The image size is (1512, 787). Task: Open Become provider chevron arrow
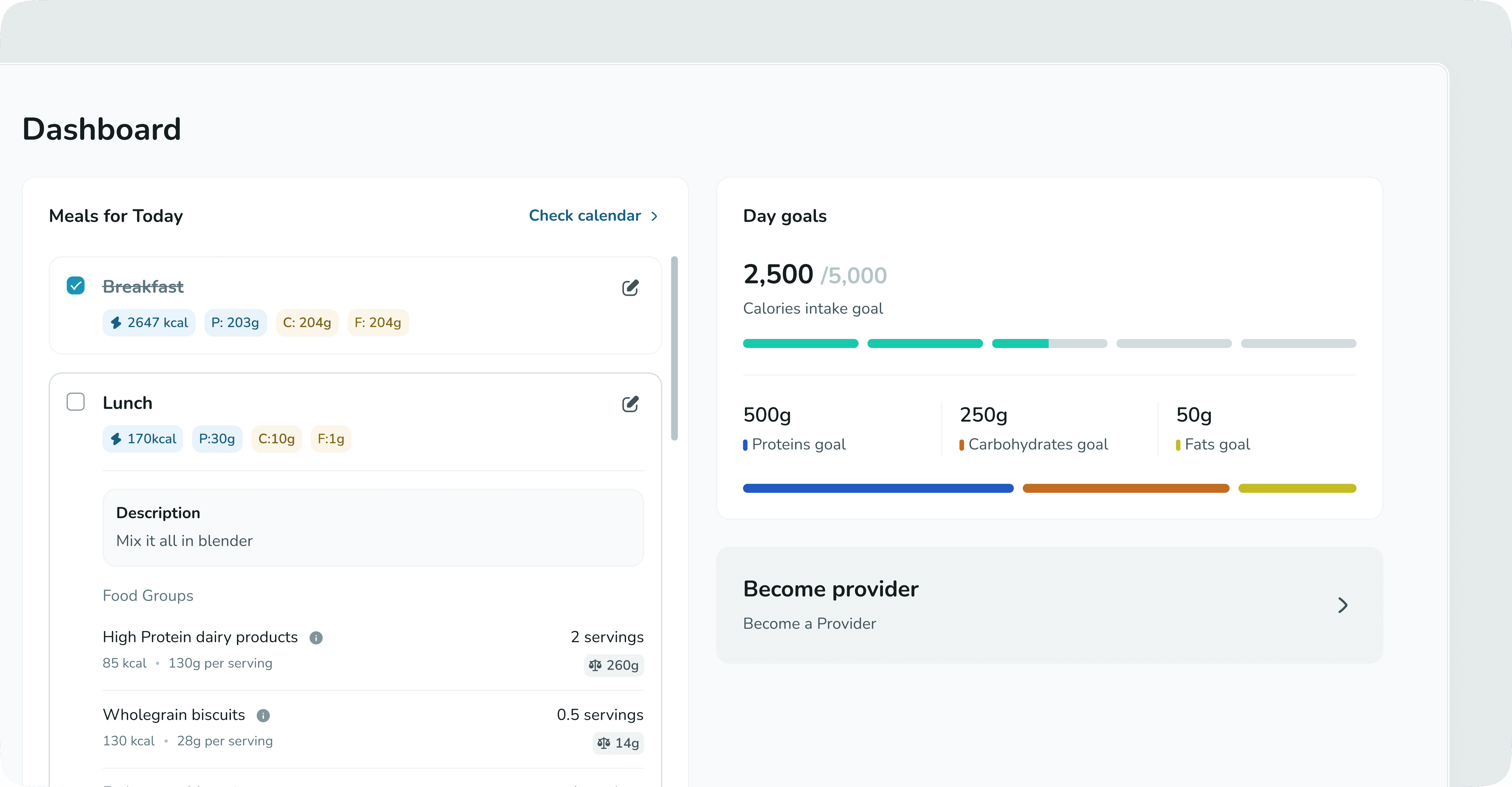tap(1342, 606)
